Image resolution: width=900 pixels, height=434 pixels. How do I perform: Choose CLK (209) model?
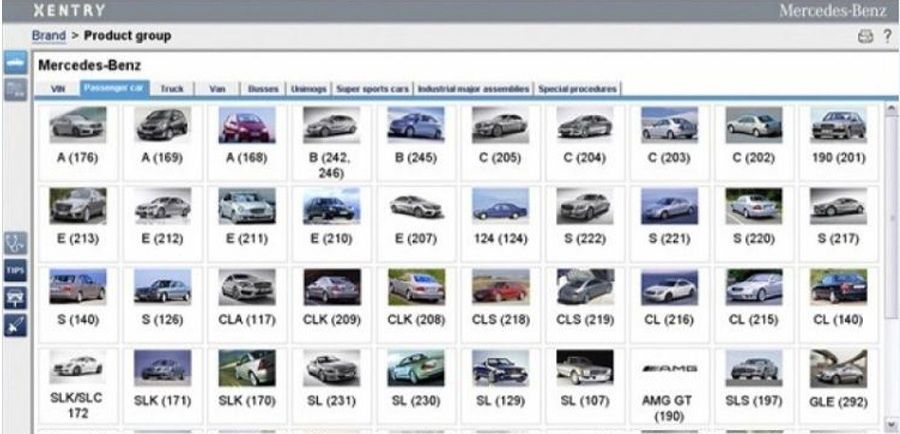tap(331, 305)
